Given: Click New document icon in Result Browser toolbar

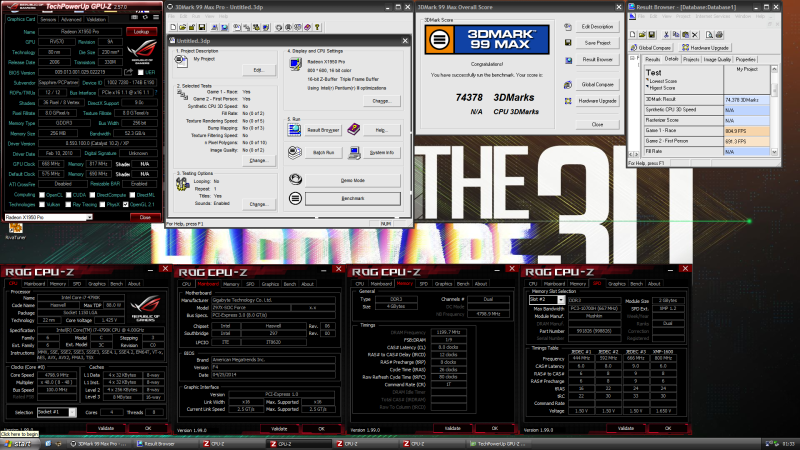Looking at the screenshot, I should coord(633,35).
